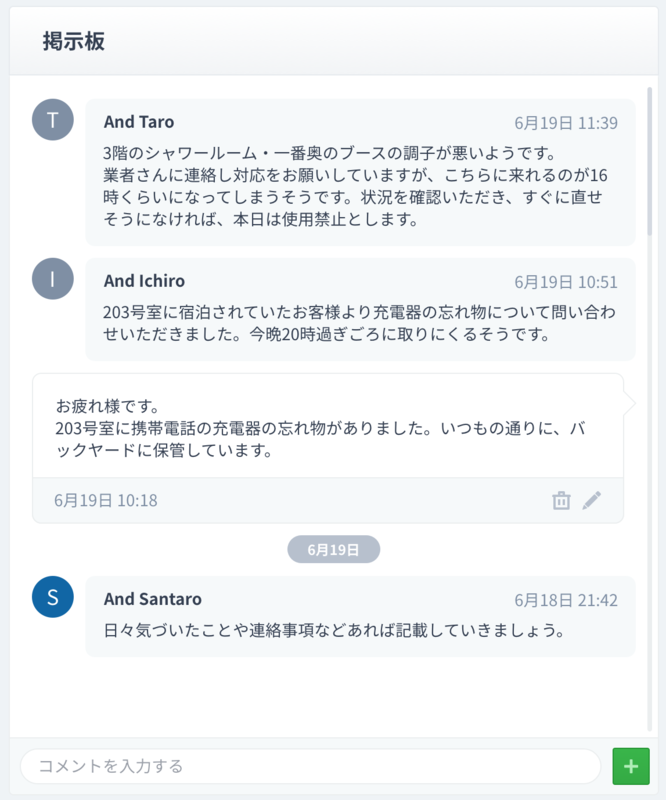Click the 6月19日 10:51 timestamp
This screenshot has height=800, width=666.
[566, 282]
